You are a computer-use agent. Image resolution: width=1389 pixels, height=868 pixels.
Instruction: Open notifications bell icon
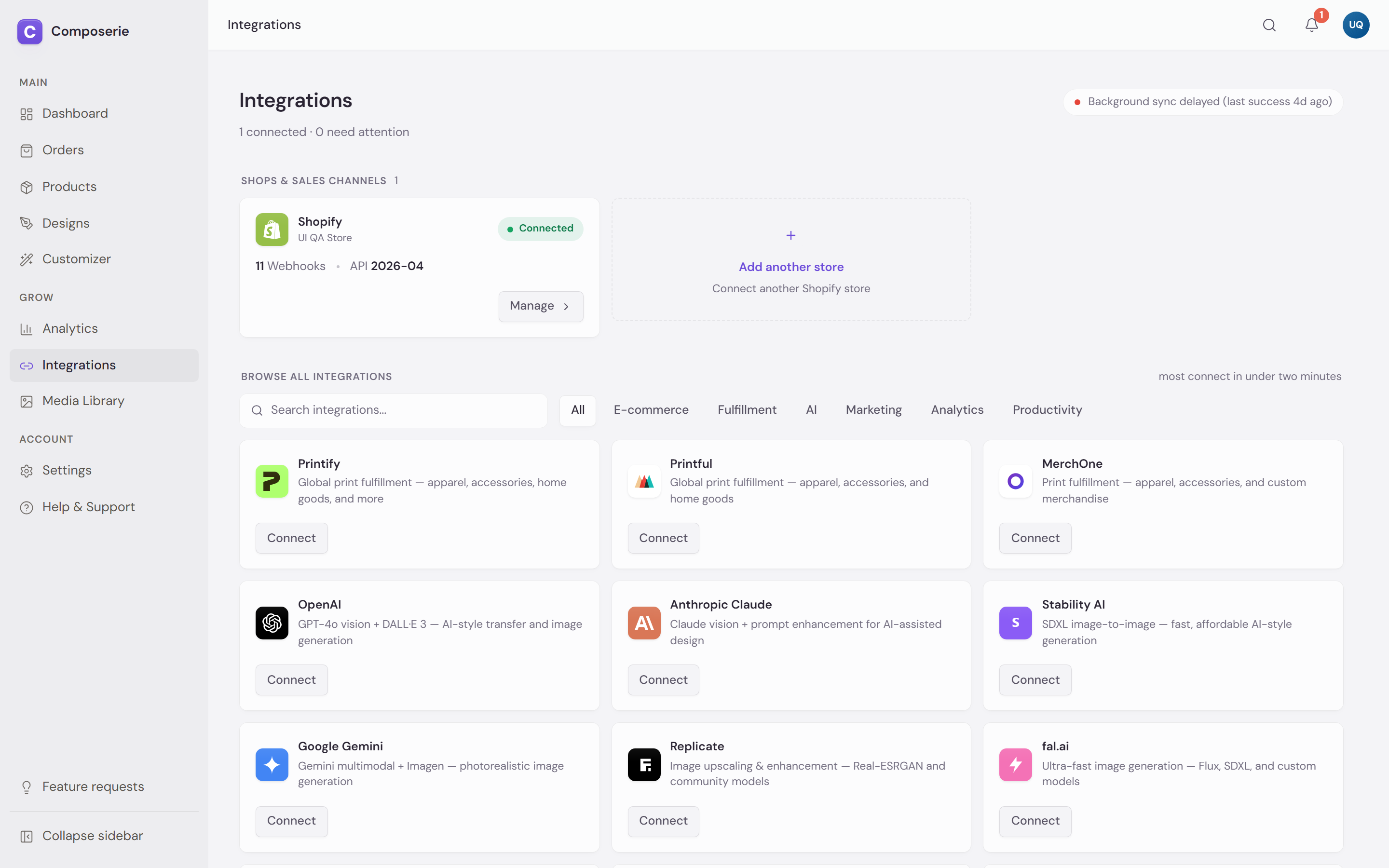click(x=1311, y=25)
